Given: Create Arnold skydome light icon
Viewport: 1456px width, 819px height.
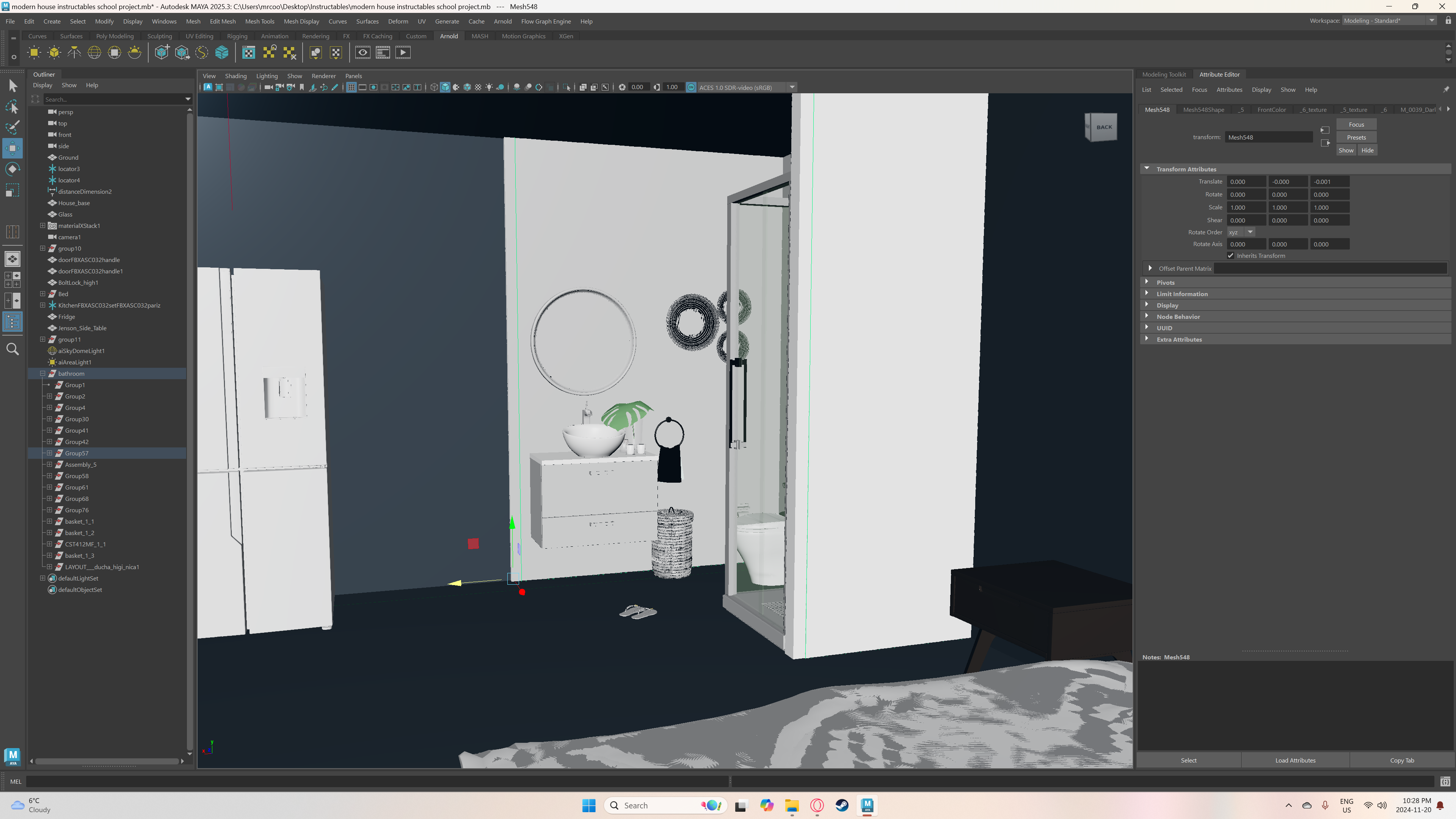Looking at the screenshot, I should point(94,53).
